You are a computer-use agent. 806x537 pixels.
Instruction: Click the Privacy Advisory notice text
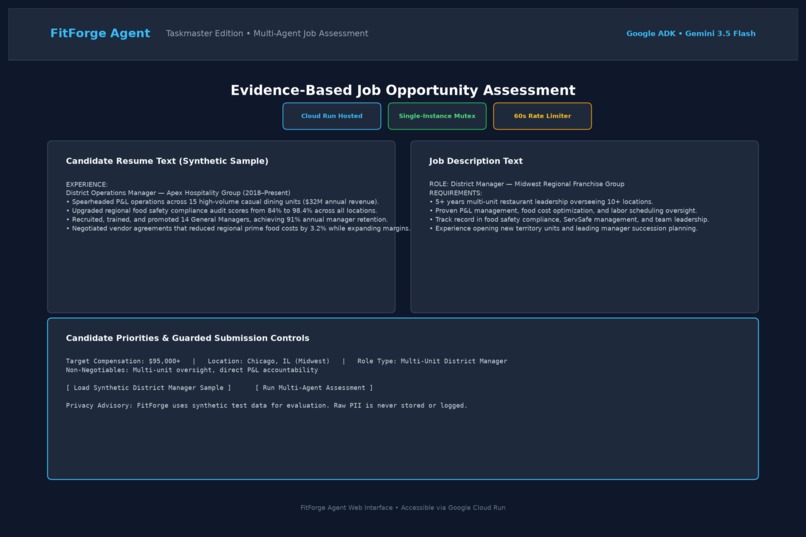tap(266, 405)
